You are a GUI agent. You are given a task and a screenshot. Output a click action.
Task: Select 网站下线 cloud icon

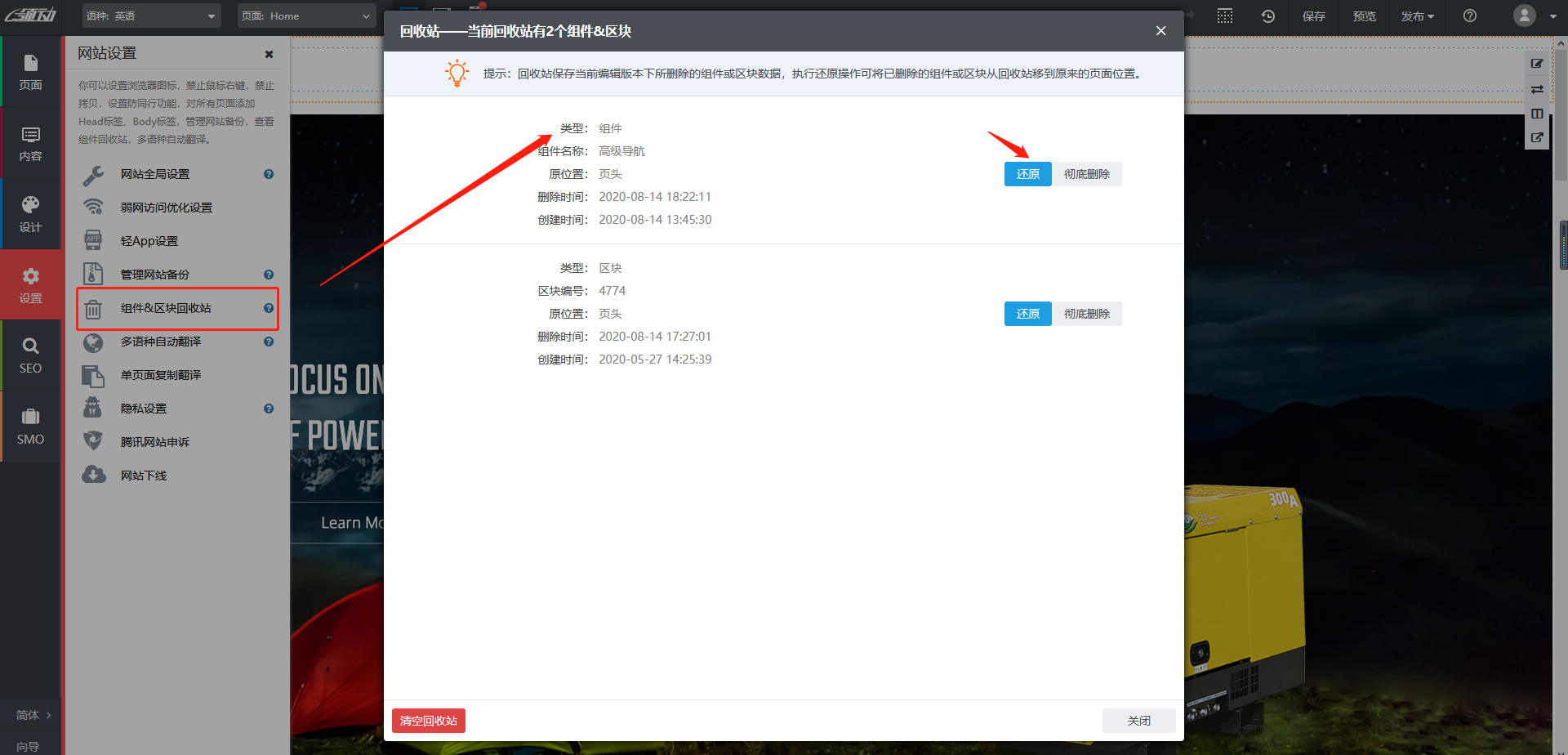pyautogui.click(x=93, y=474)
